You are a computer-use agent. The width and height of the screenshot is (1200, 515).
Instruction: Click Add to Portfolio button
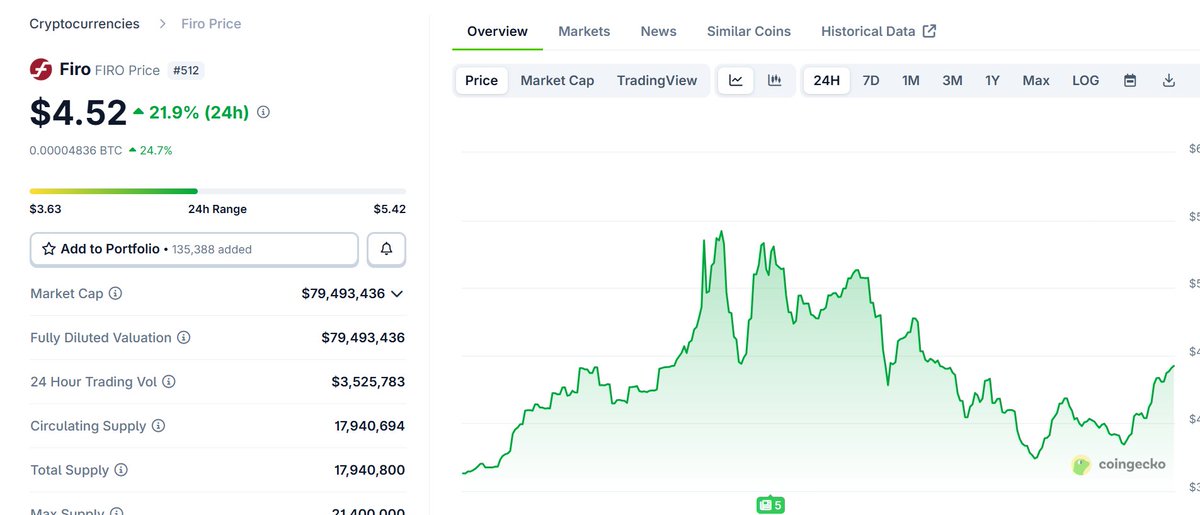(194, 249)
